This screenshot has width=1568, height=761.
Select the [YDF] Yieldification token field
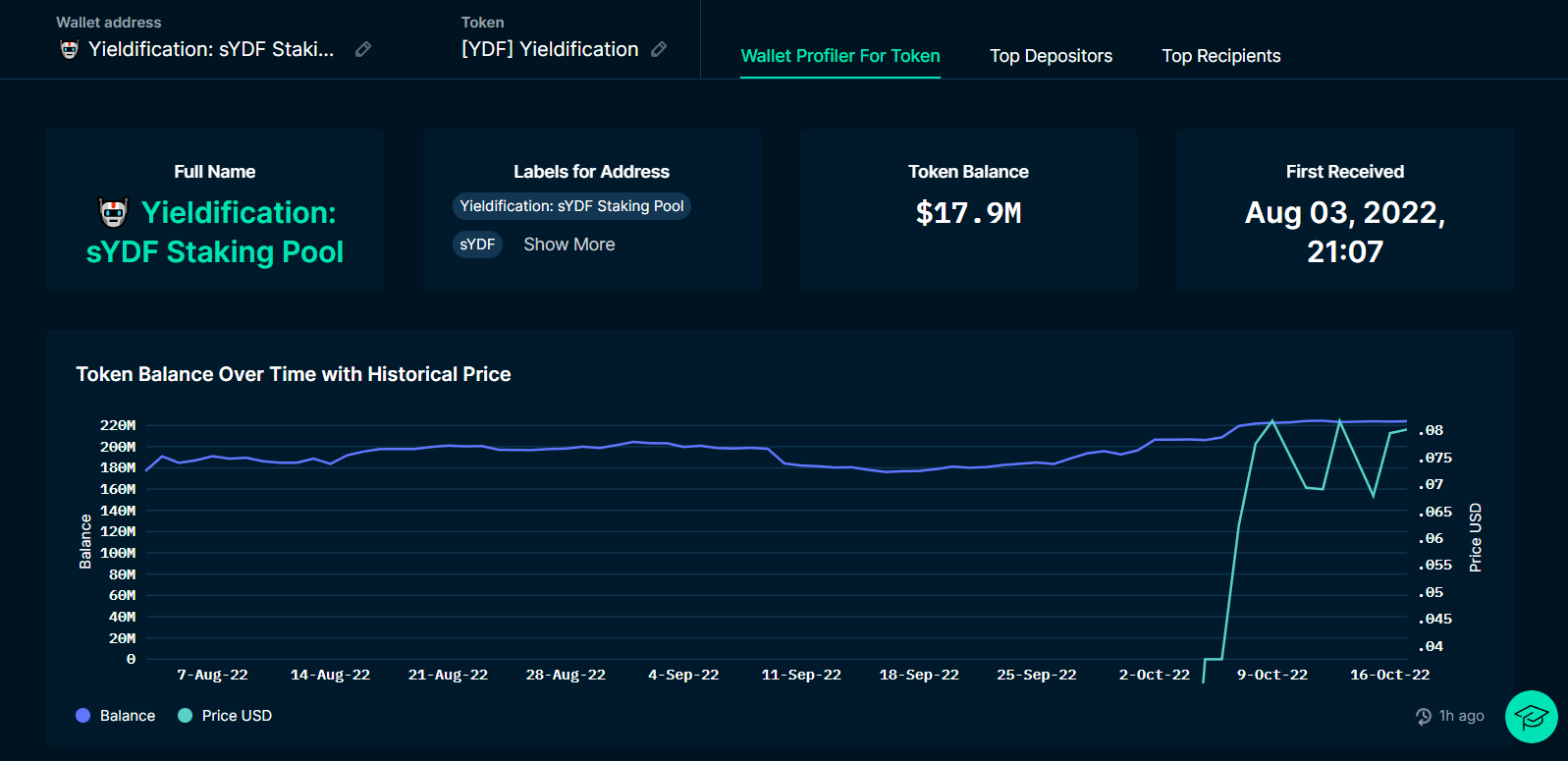tap(550, 49)
